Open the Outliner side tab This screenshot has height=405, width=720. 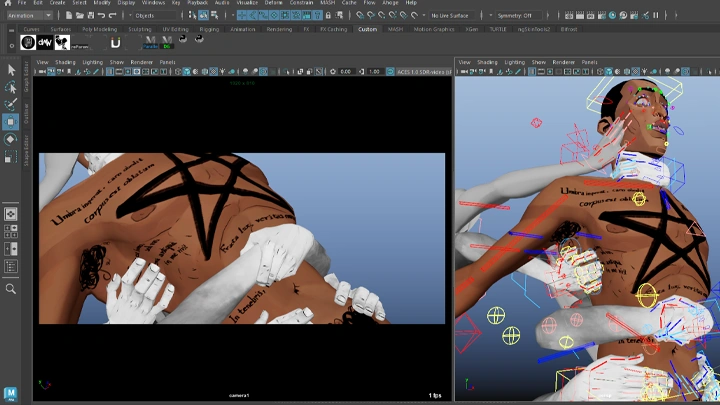pyautogui.click(x=27, y=113)
